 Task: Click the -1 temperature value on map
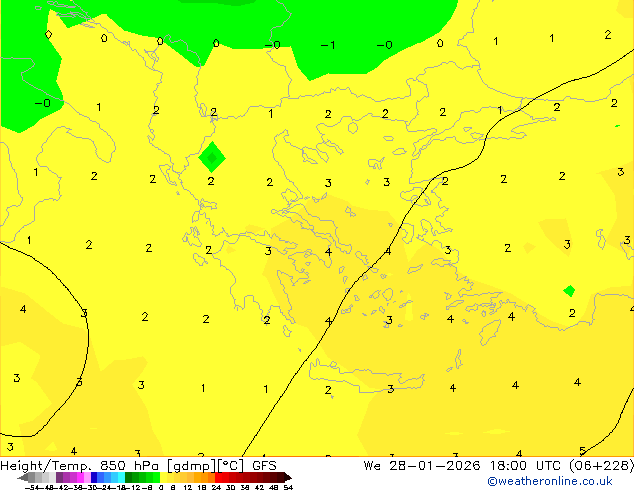coord(328,45)
